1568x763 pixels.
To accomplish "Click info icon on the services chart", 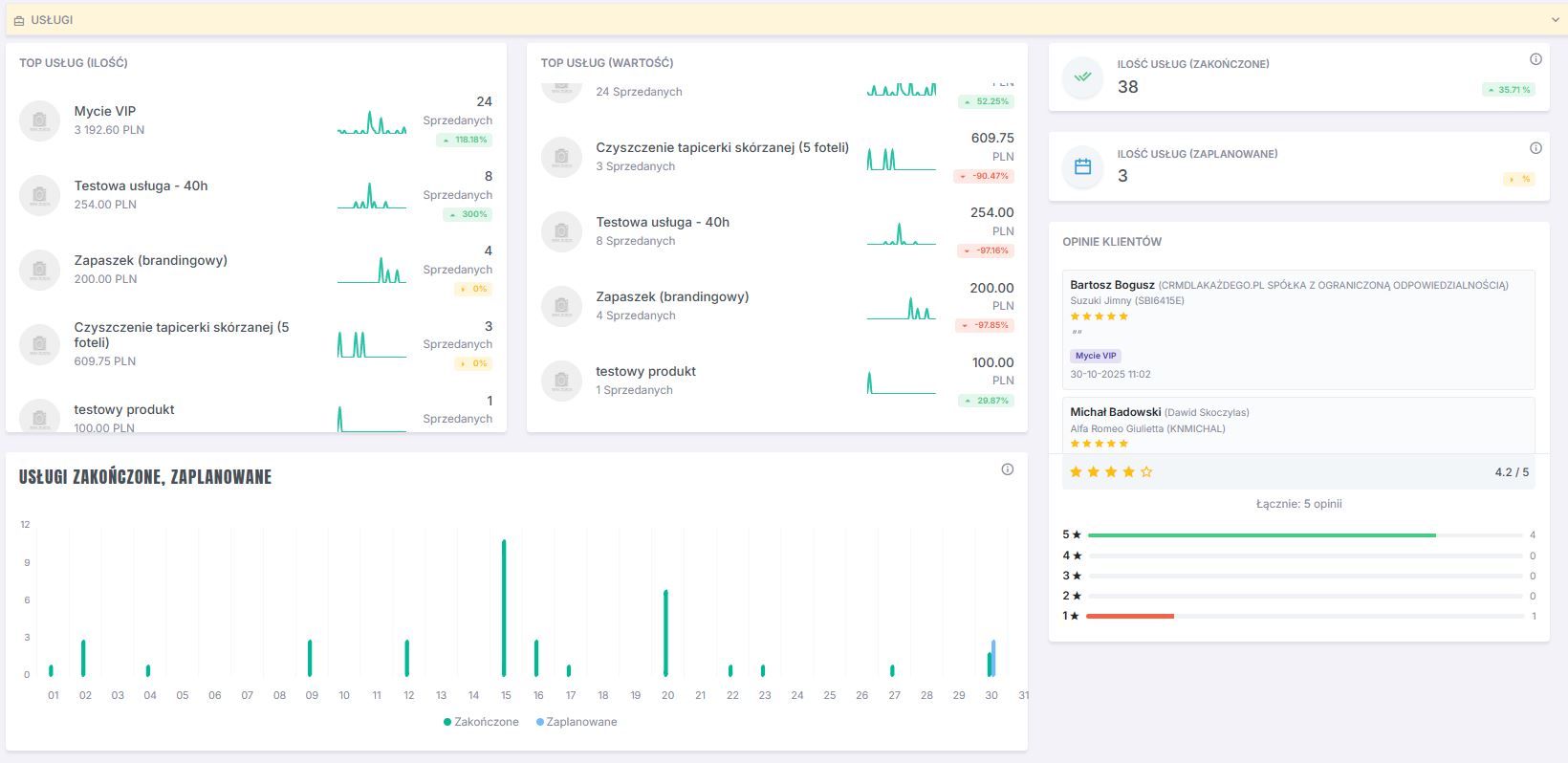I will click(x=1007, y=469).
